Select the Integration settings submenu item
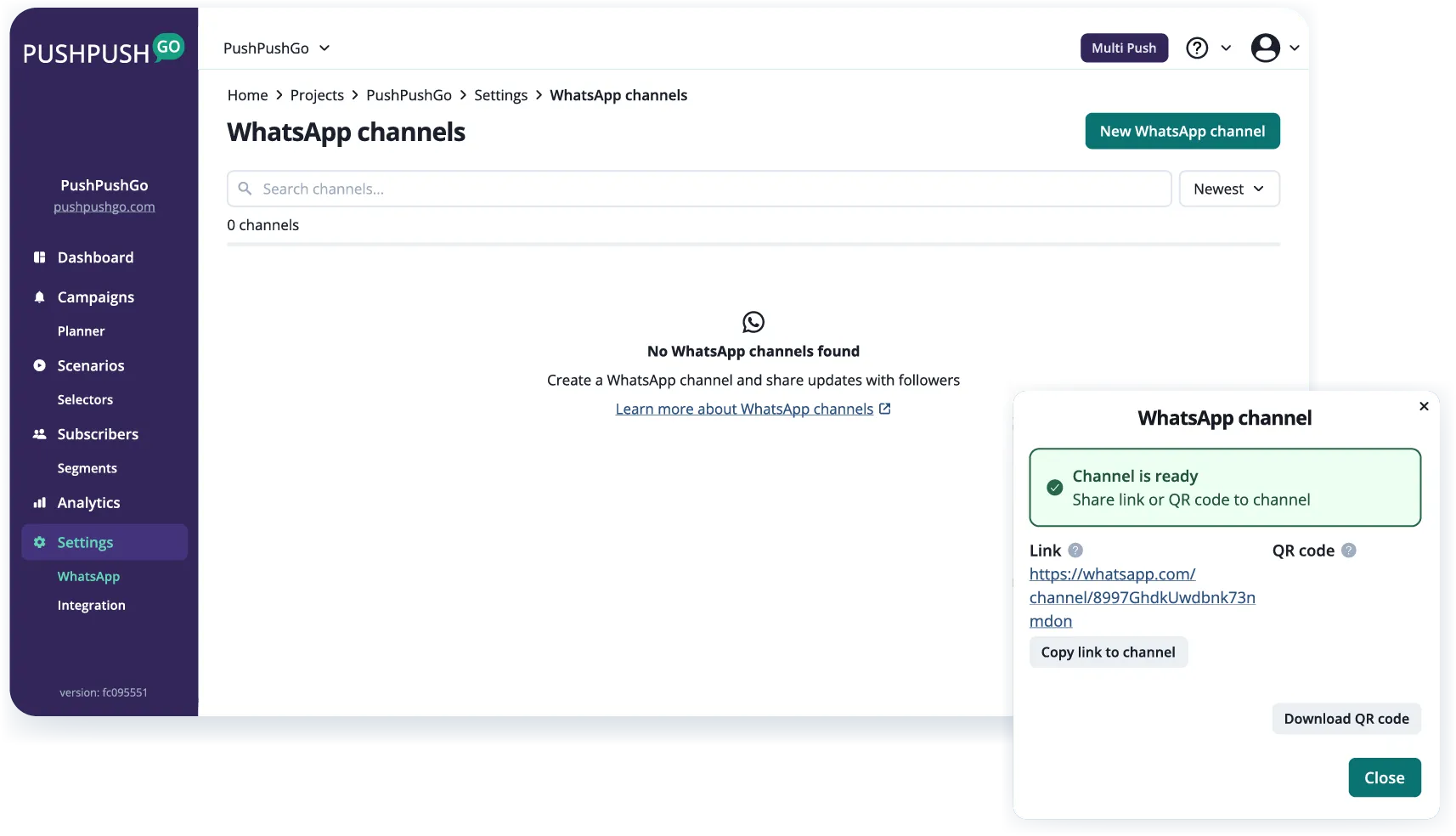 click(92, 606)
